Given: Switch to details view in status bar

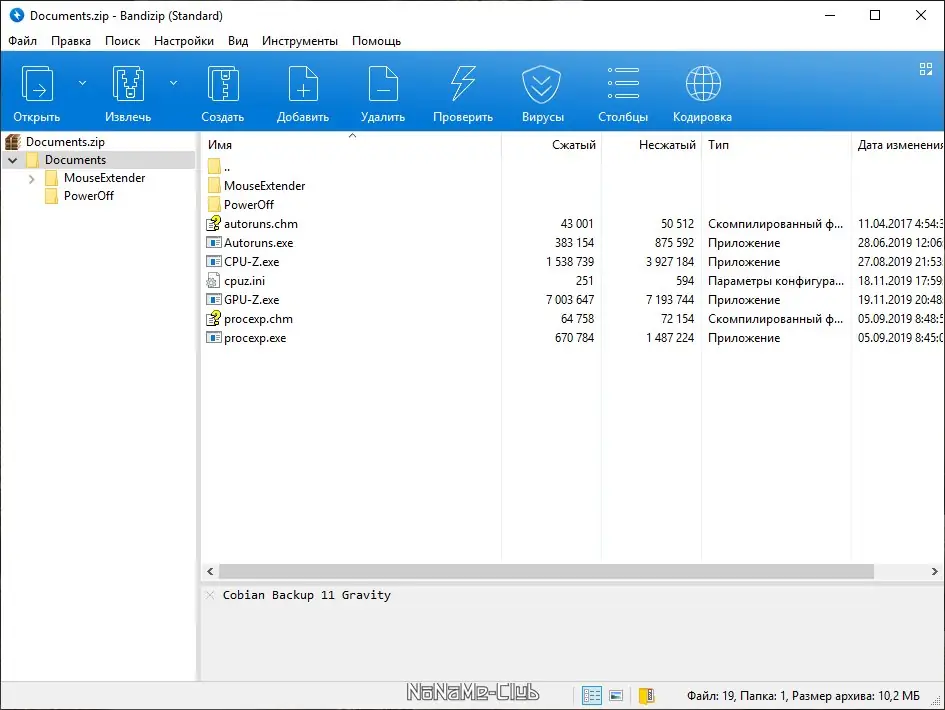Looking at the screenshot, I should pos(592,696).
